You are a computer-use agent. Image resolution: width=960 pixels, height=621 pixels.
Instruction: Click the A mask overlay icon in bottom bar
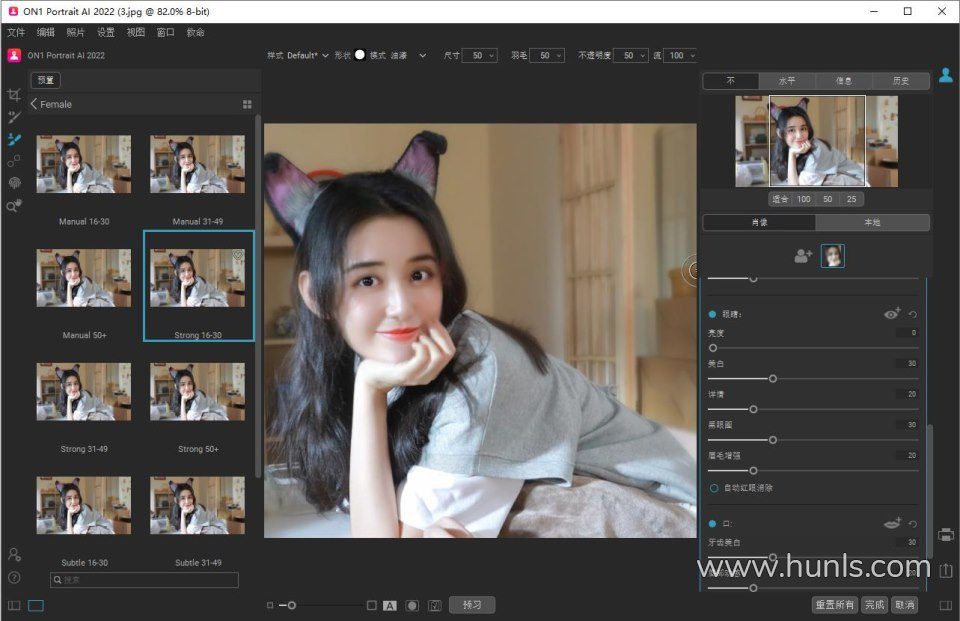[389, 606]
